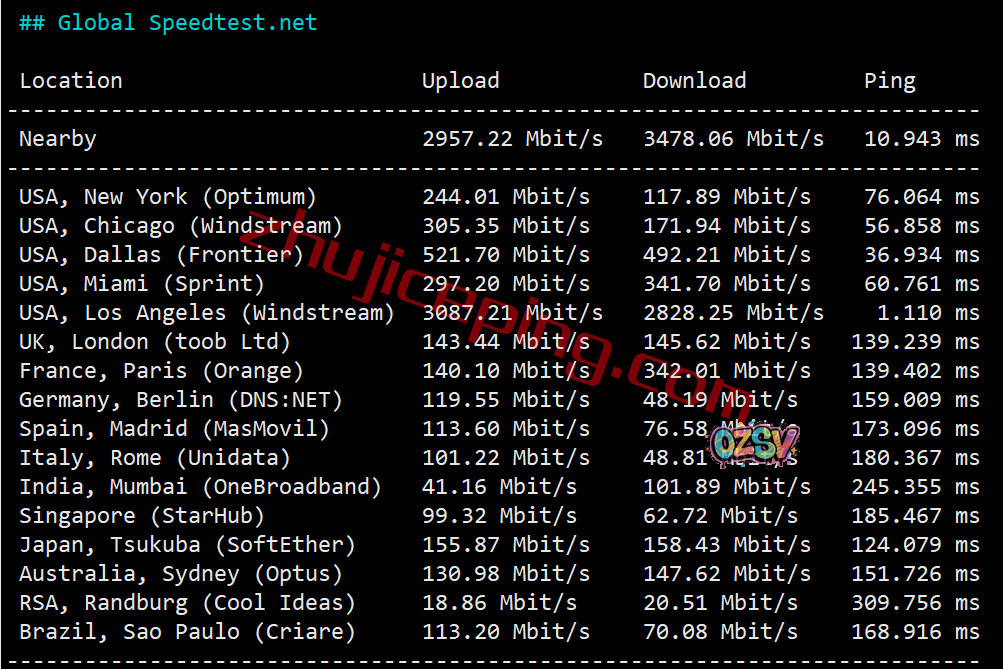Click the 309.756 ms ping value
Screen dimensions: 1003x669
[915, 602]
